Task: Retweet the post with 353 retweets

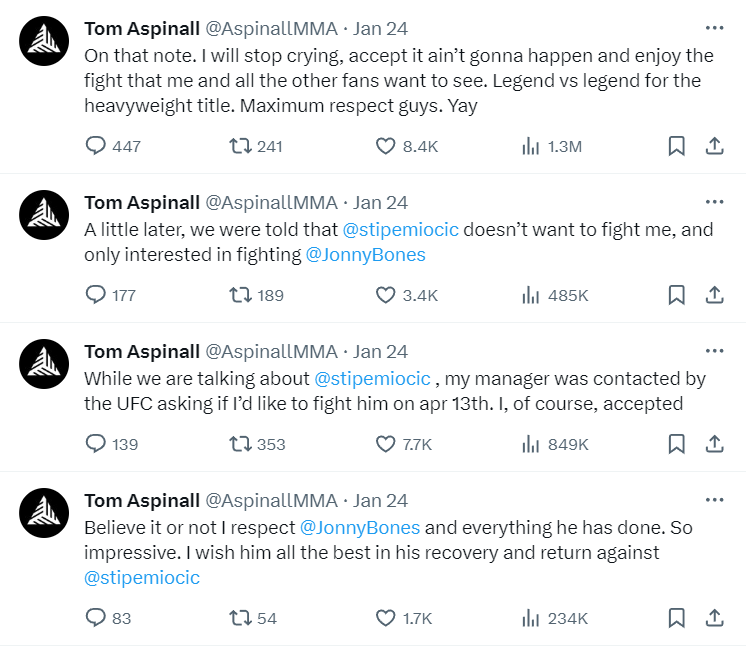Action: [x=240, y=444]
